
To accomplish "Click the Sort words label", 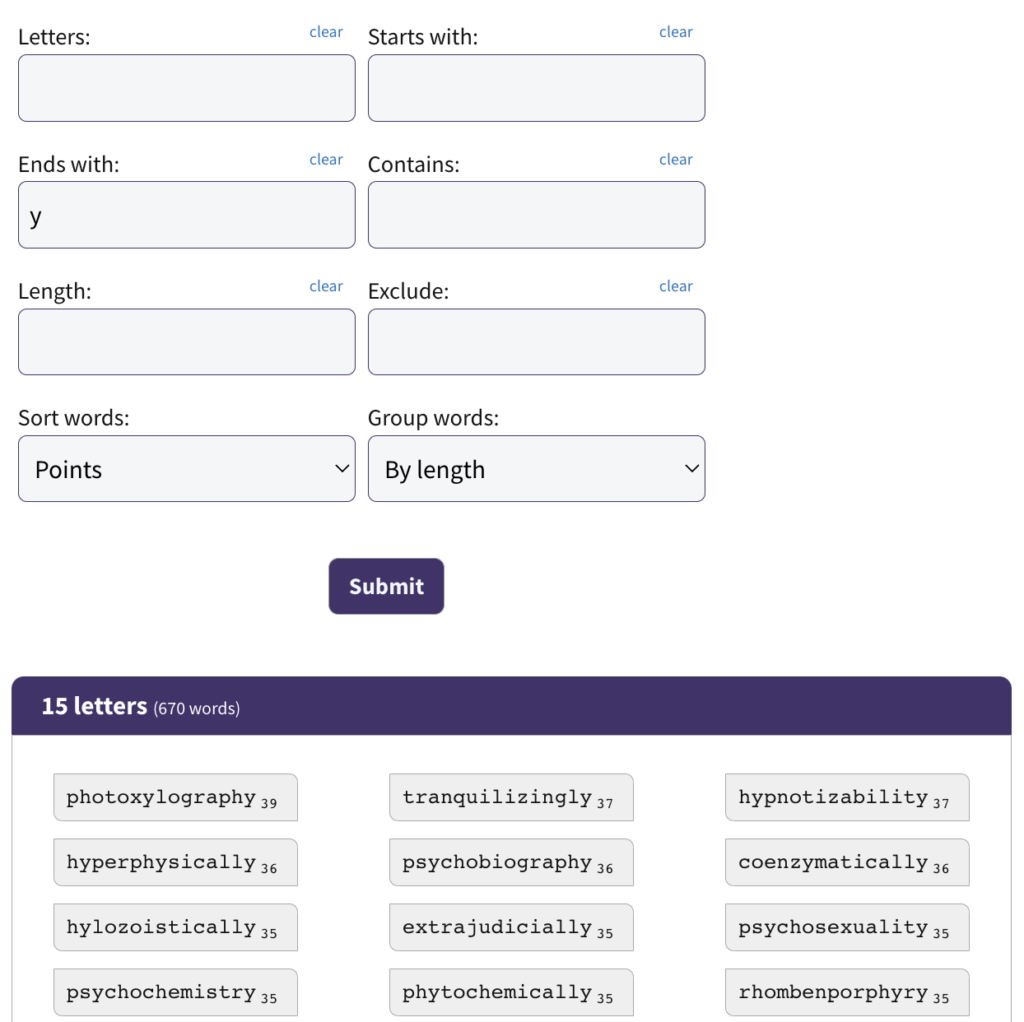I will (74, 418).
